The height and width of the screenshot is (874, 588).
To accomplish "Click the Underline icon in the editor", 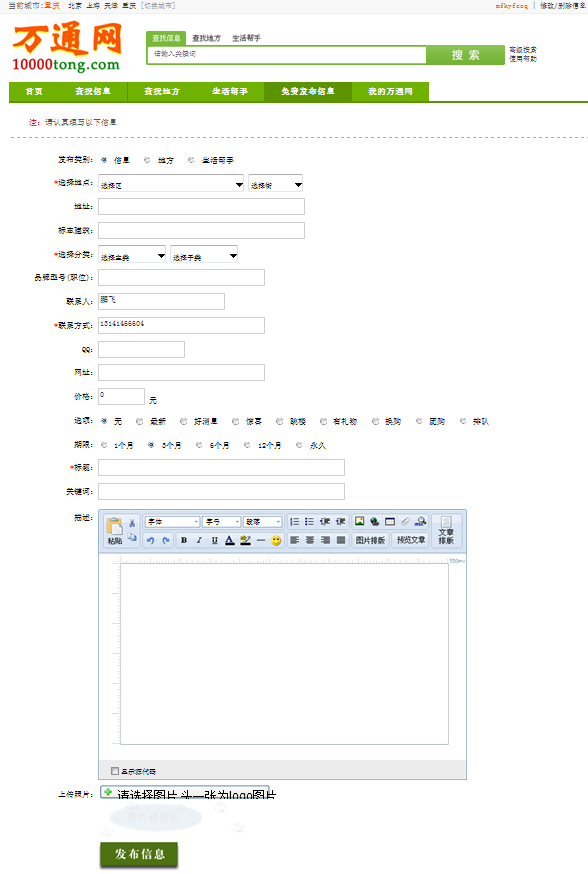I will click(214, 540).
